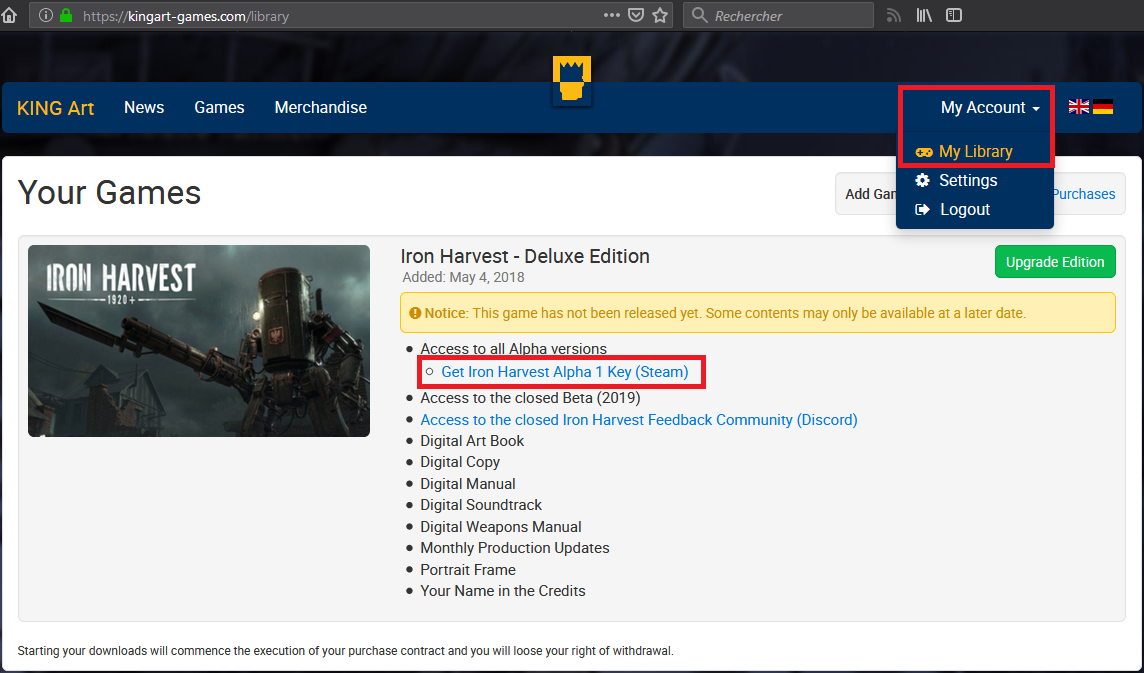Click logout arrow icon

923,209
